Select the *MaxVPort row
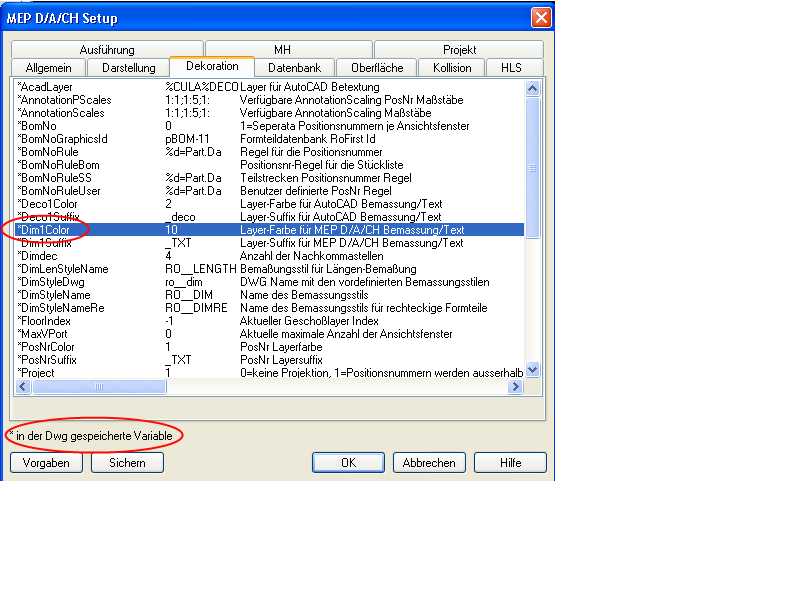The width and height of the screenshot is (800, 600). [270, 334]
